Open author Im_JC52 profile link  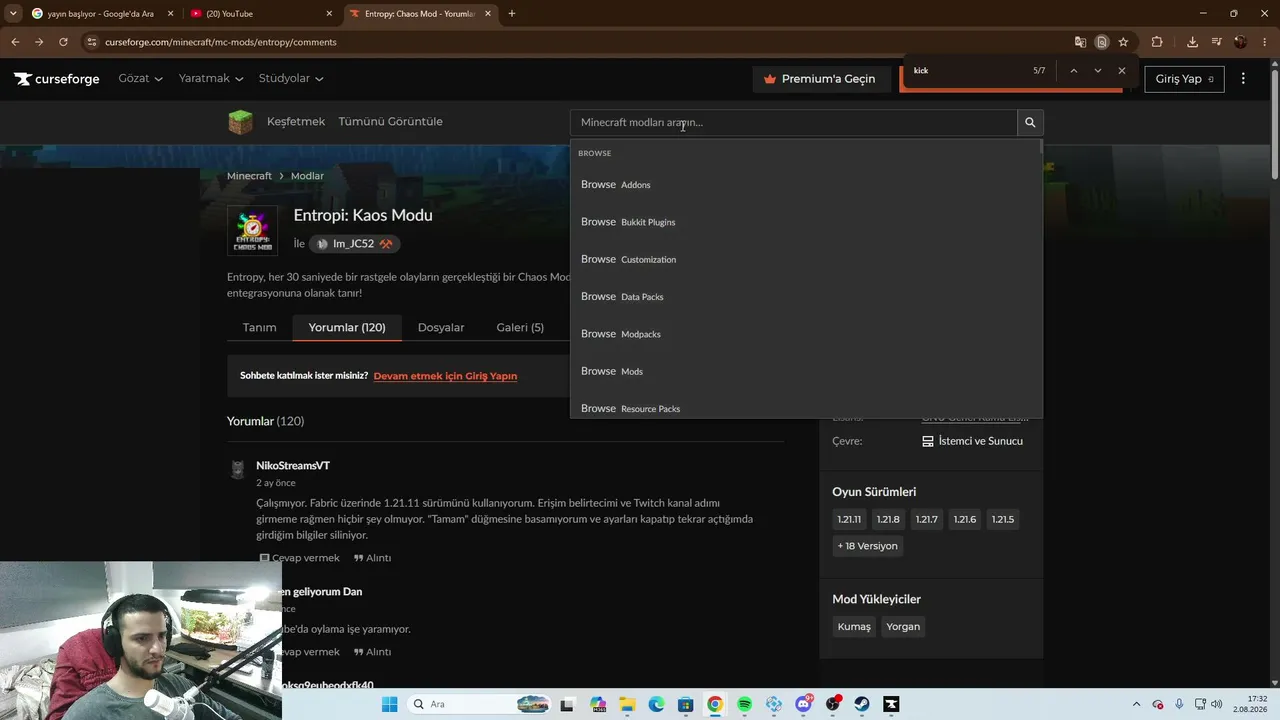click(354, 244)
